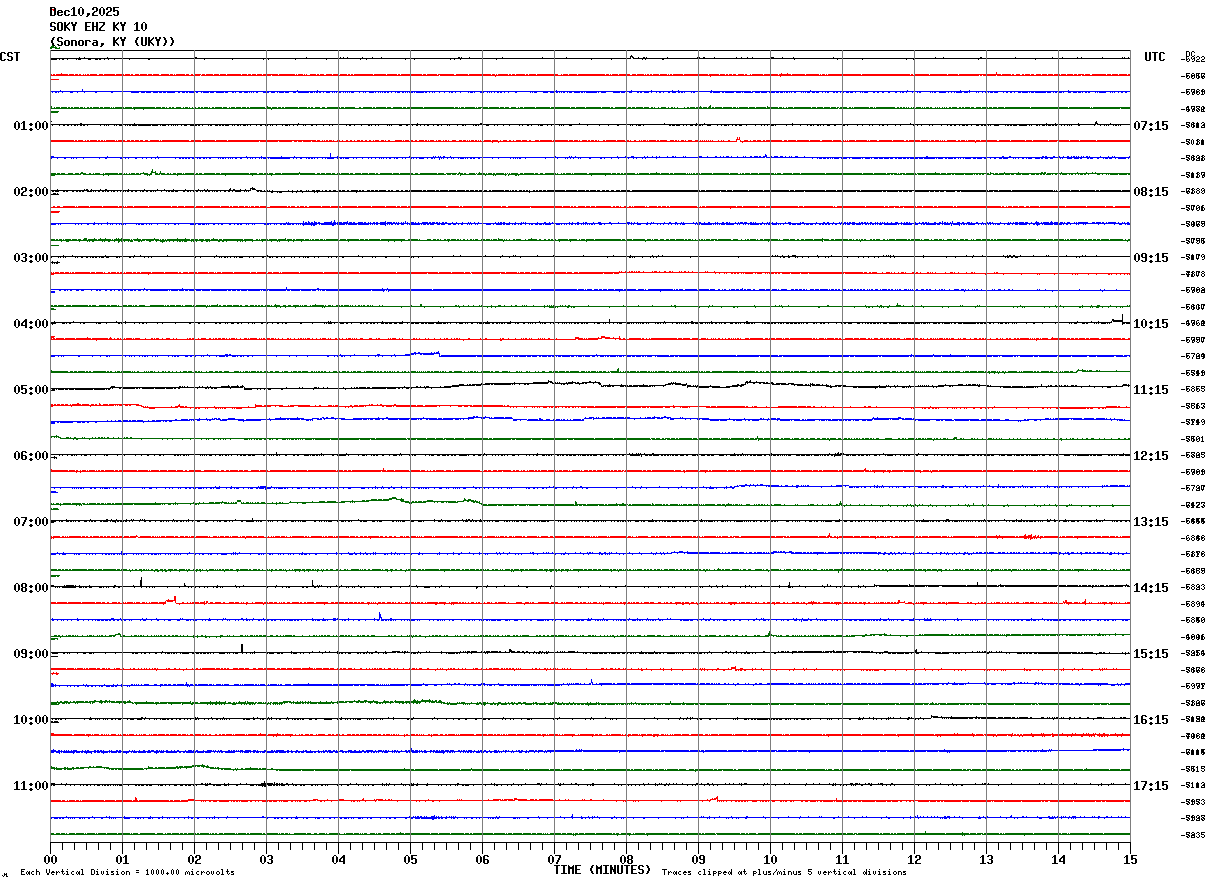1210x886 pixels.
Task: Click minute tick 02 on time axis
Action: [194, 859]
